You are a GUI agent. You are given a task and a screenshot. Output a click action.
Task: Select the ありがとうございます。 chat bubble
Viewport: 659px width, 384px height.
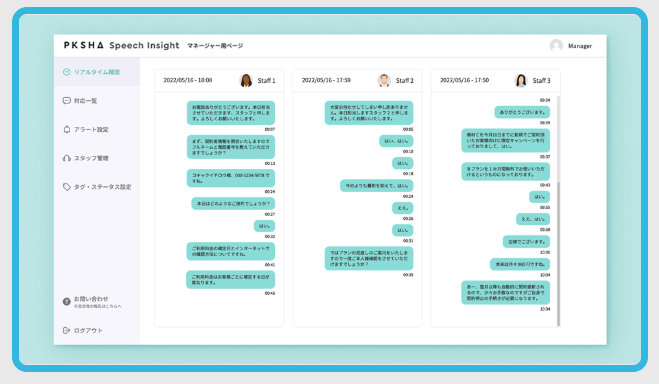pos(522,112)
